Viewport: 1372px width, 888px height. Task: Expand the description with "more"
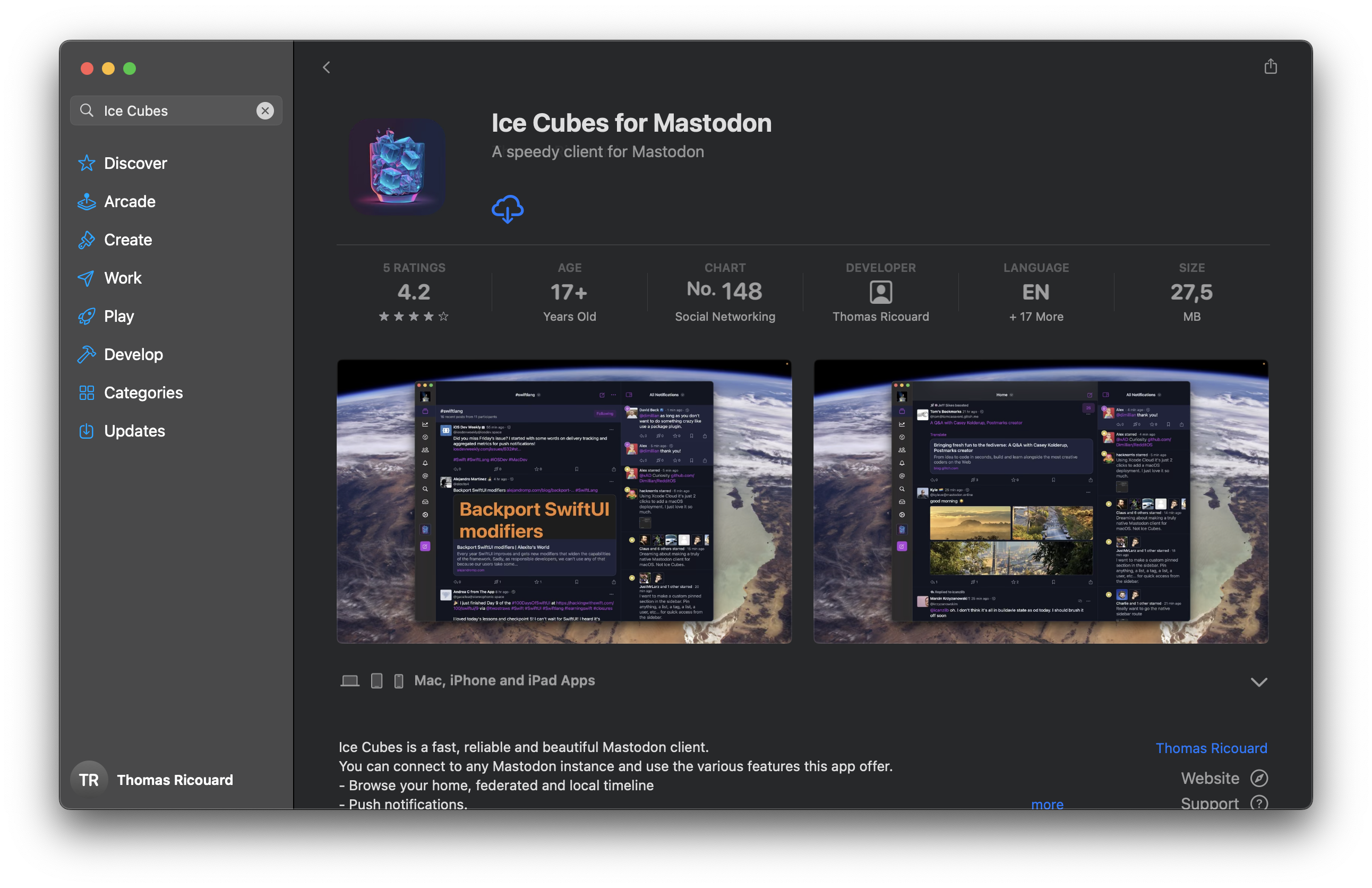[x=1047, y=804]
